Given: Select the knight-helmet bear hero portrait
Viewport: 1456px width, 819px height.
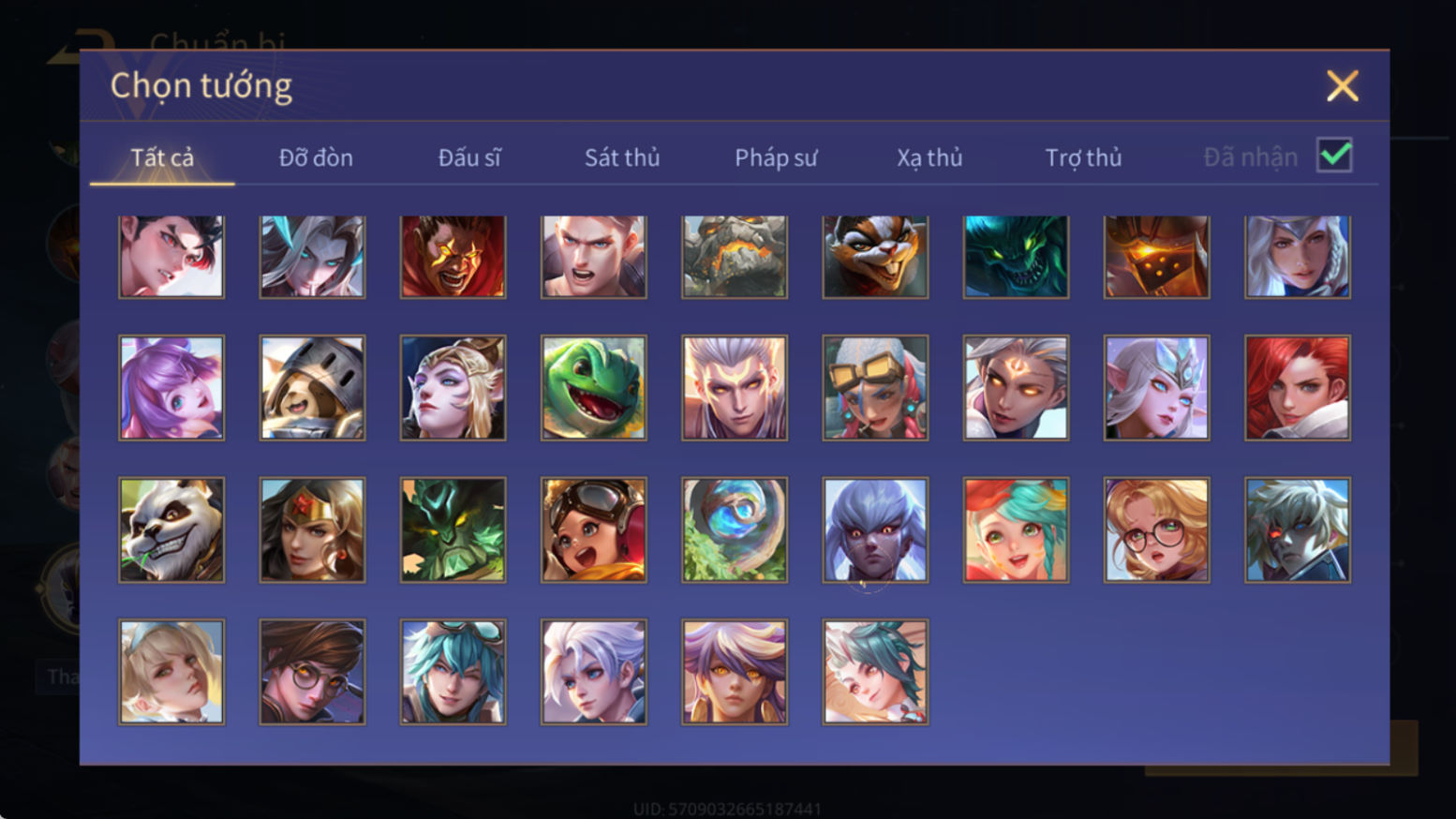Looking at the screenshot, I should click(312, 388).
